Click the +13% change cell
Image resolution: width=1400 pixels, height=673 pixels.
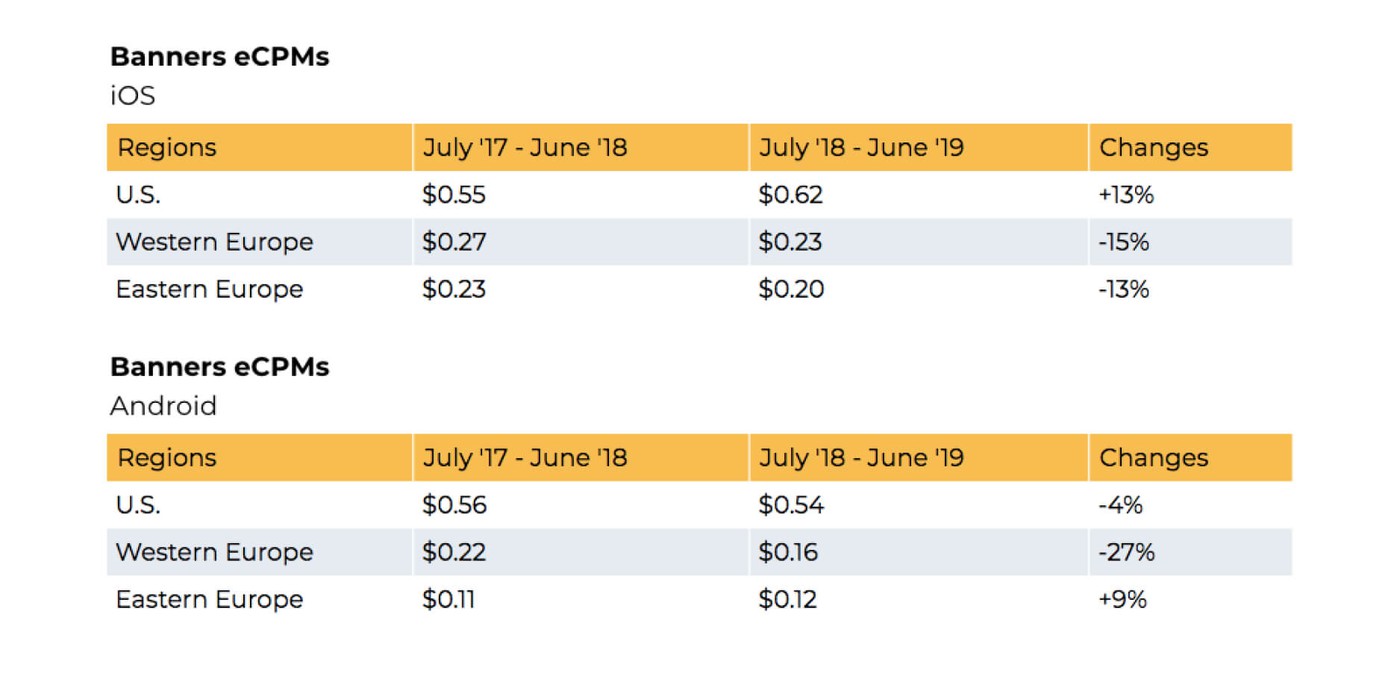(1125, 195)
